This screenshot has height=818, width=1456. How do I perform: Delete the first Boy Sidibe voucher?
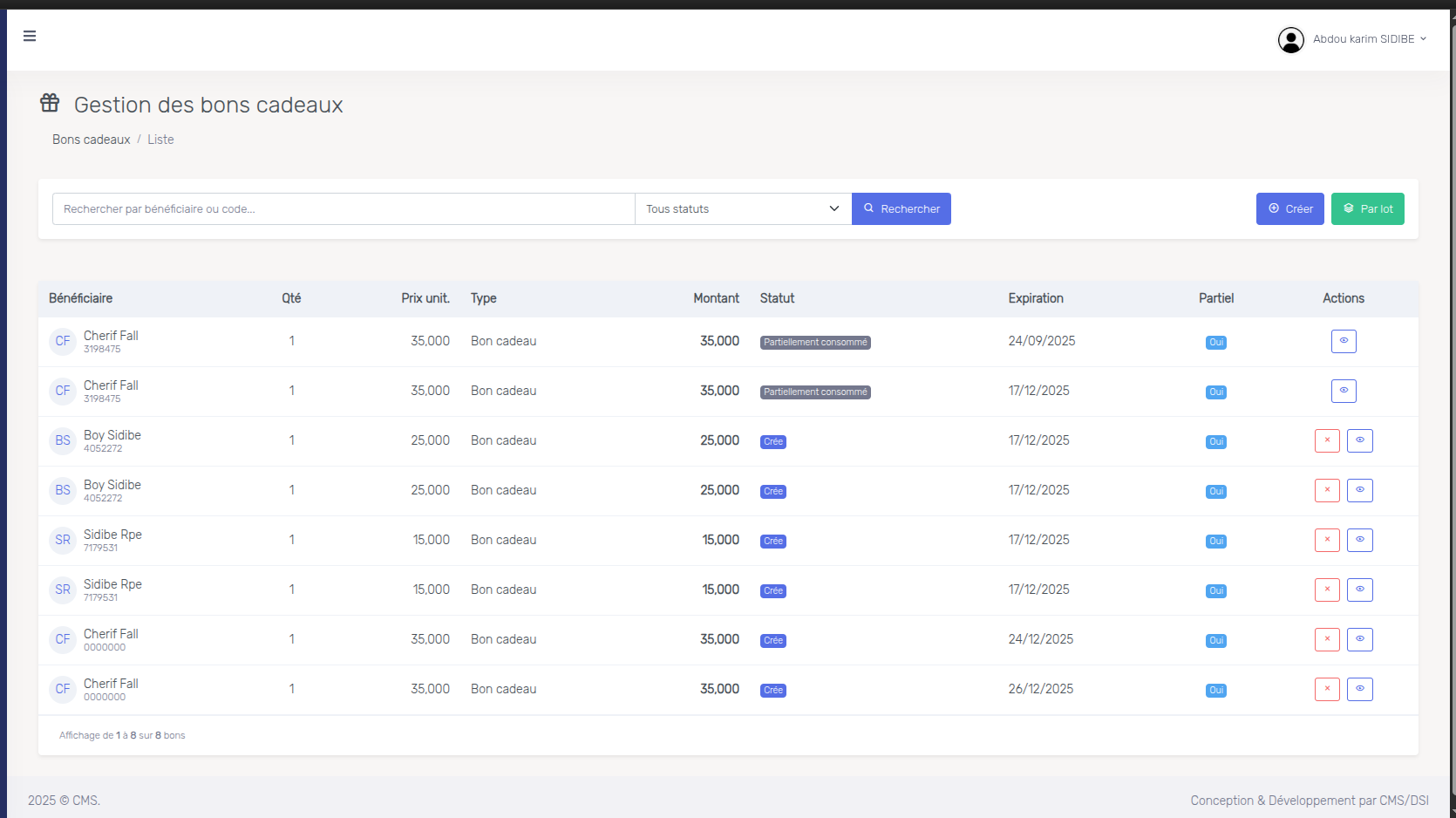tap(1327, 440)
